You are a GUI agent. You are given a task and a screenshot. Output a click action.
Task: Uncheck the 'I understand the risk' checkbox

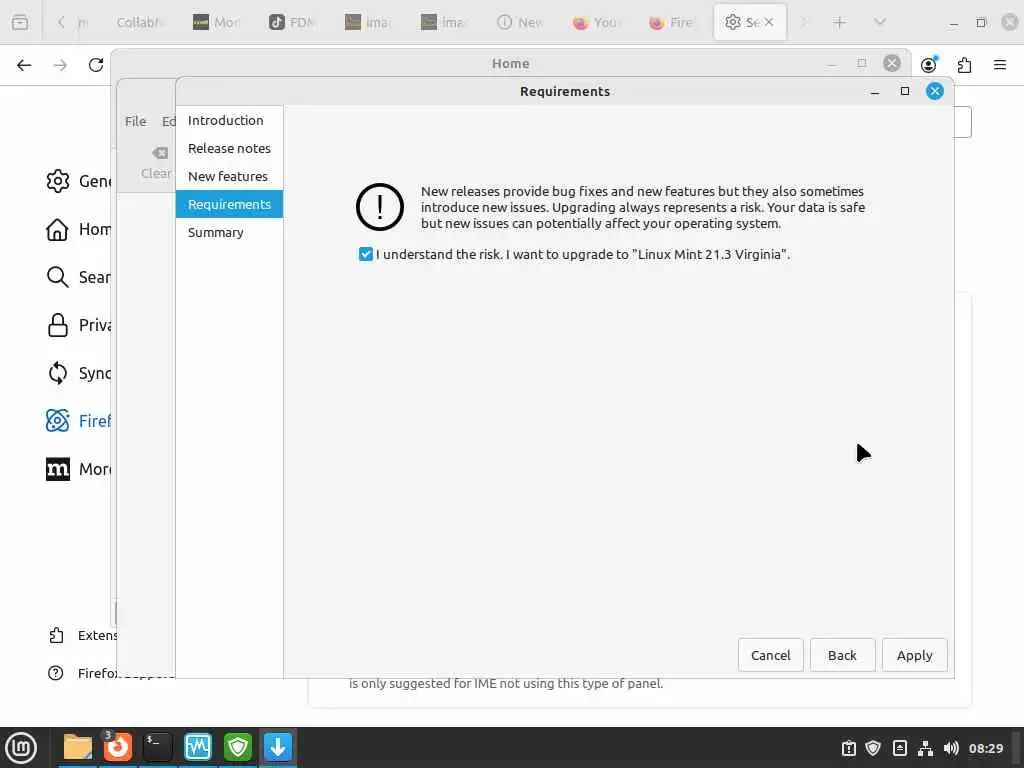(366, 254)
